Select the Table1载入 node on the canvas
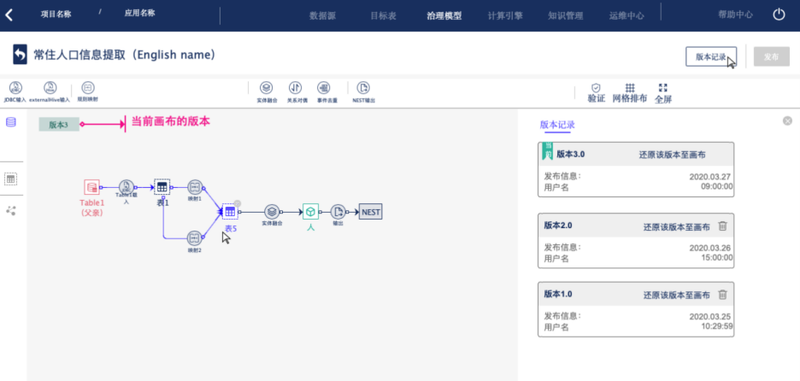 point(127,188)
